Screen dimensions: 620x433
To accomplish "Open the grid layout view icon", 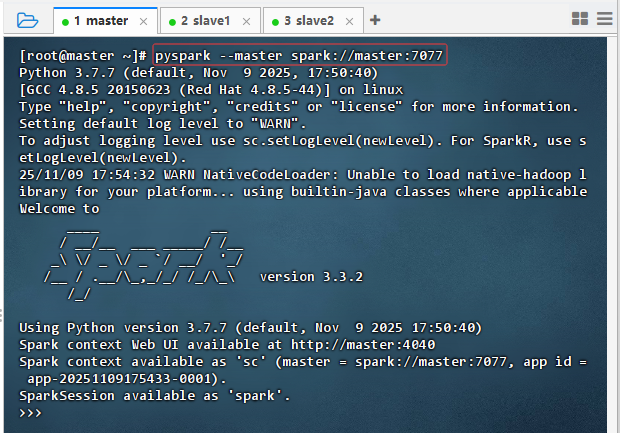I will [x=580, y=18].
